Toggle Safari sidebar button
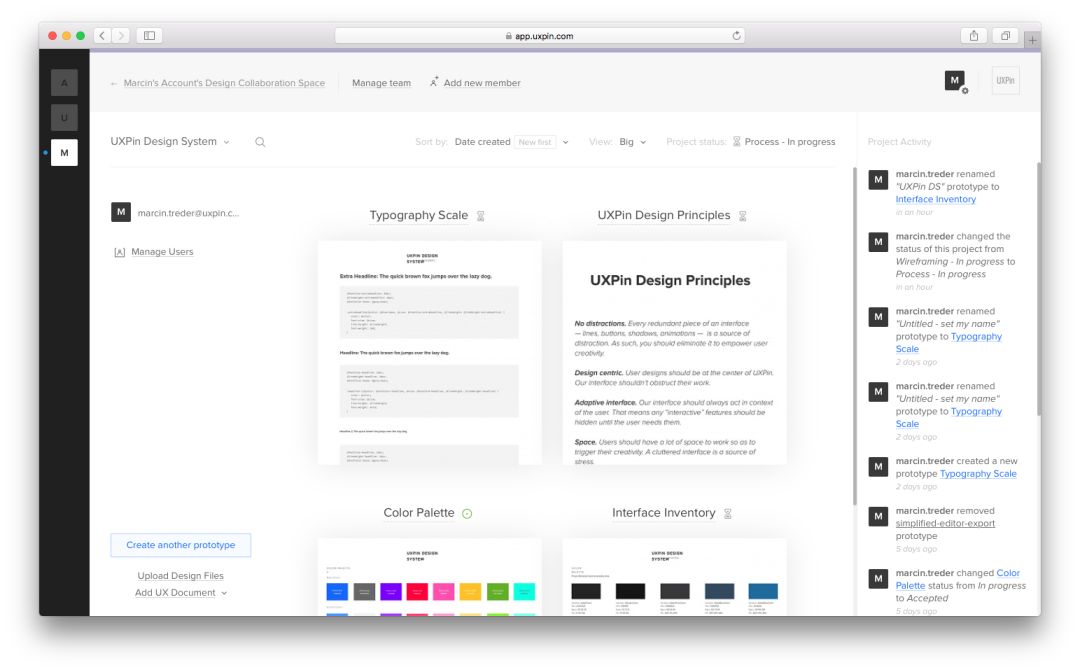Screen dimensions: 1080x672 pos(149,36)
